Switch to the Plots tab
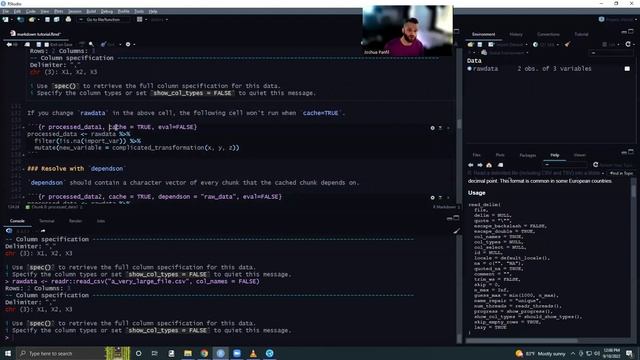640x360 pixels. click(500, 155)
